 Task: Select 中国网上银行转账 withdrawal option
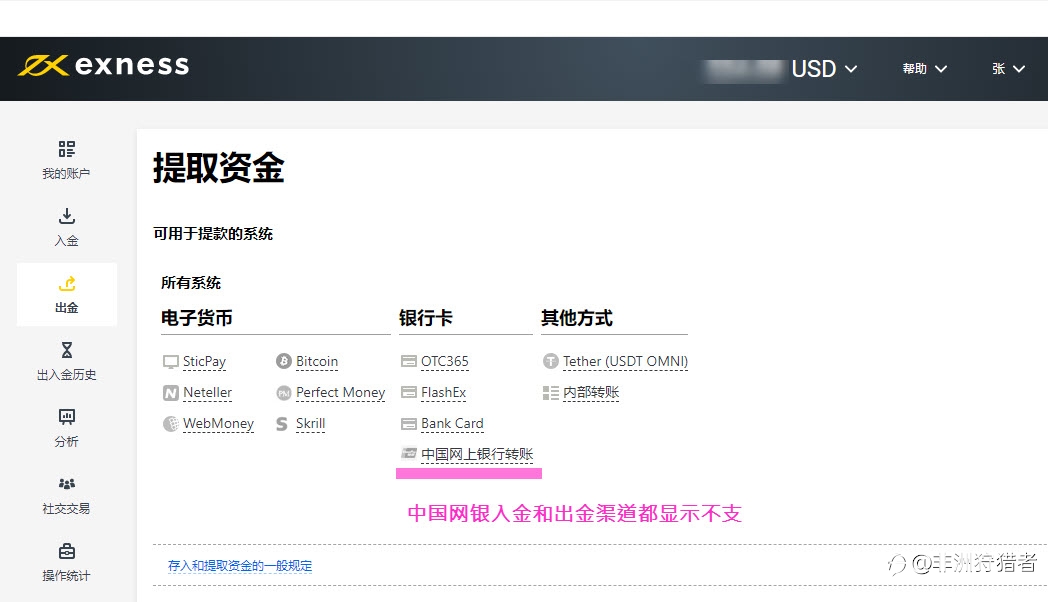coord(477,454)
